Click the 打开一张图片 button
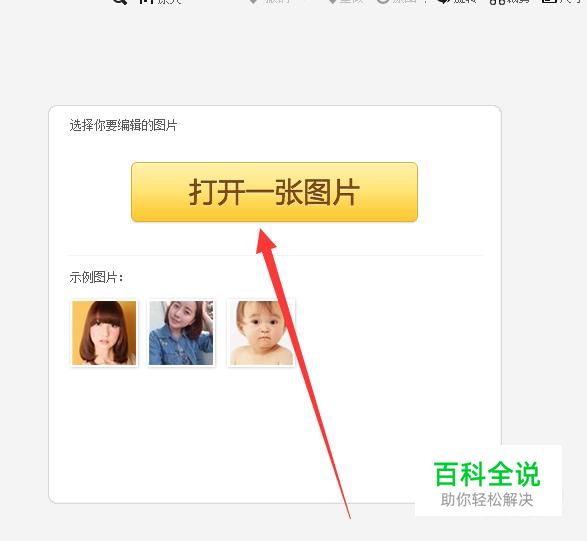This screenshot has width=587, height=541. coord(274,192)
